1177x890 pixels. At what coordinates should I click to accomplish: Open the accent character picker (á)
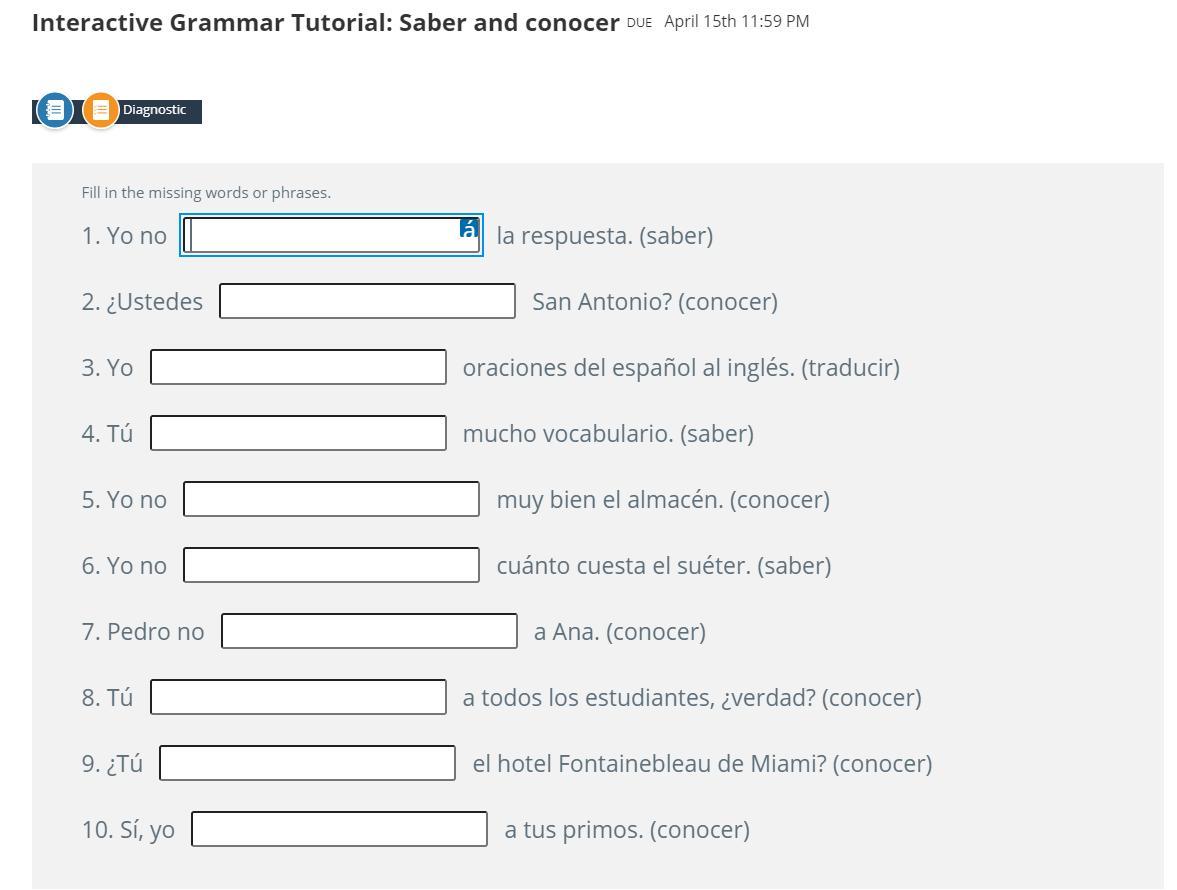(469, 229)
